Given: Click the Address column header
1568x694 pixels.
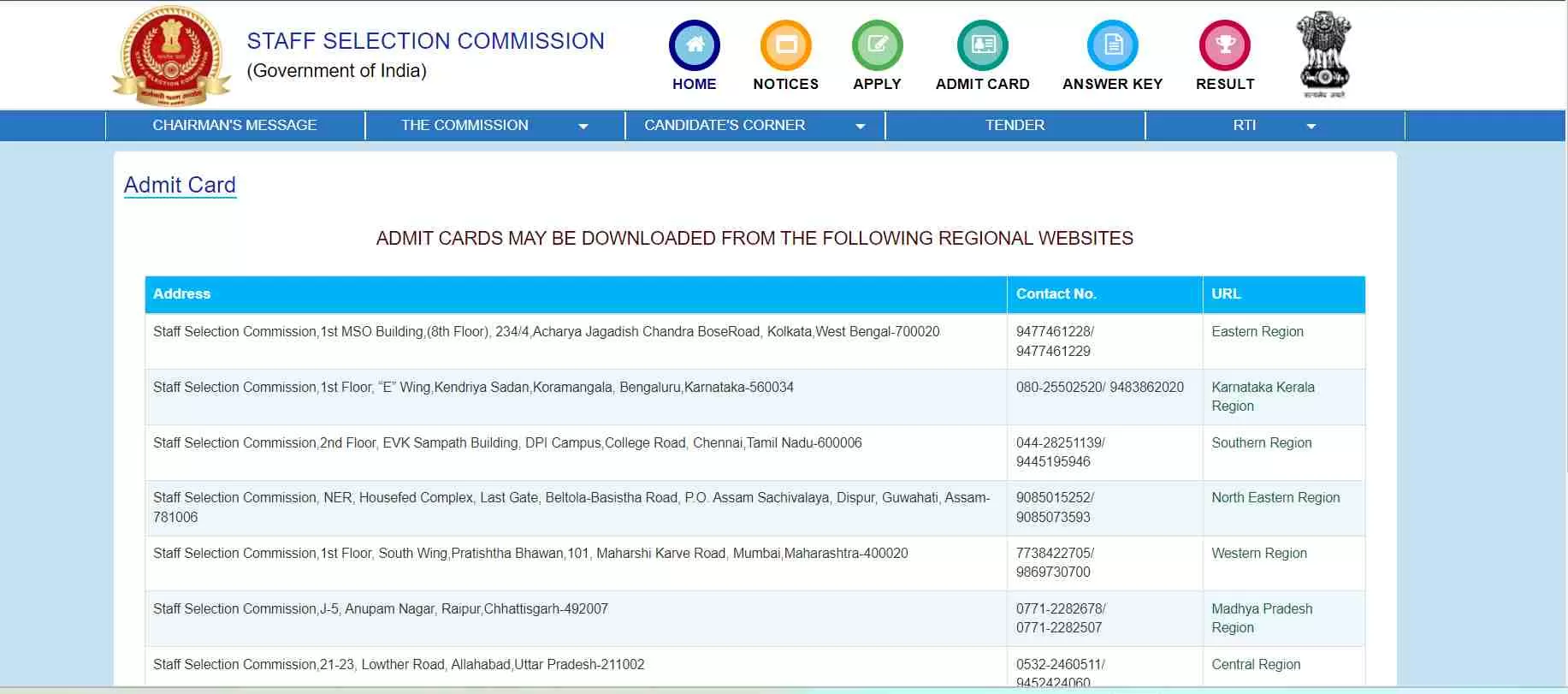Looking at the screenshot, I should 576,294.
